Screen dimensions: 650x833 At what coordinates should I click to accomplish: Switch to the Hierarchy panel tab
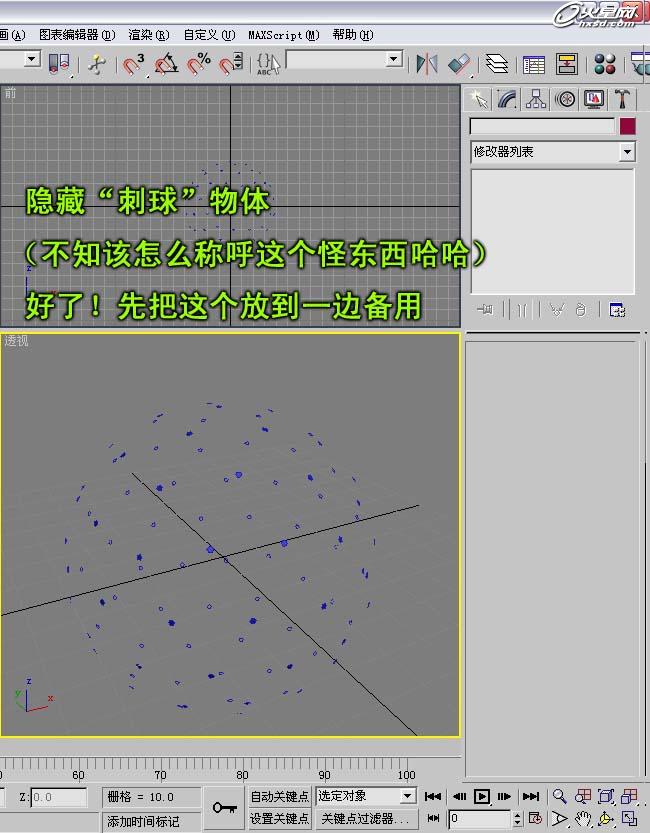(x=537, y=98)
